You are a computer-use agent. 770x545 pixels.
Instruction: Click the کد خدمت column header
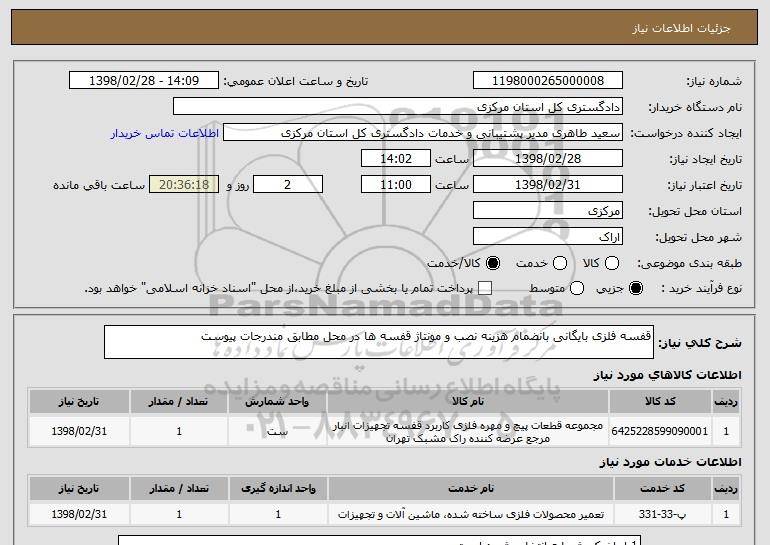pos(662,489)
